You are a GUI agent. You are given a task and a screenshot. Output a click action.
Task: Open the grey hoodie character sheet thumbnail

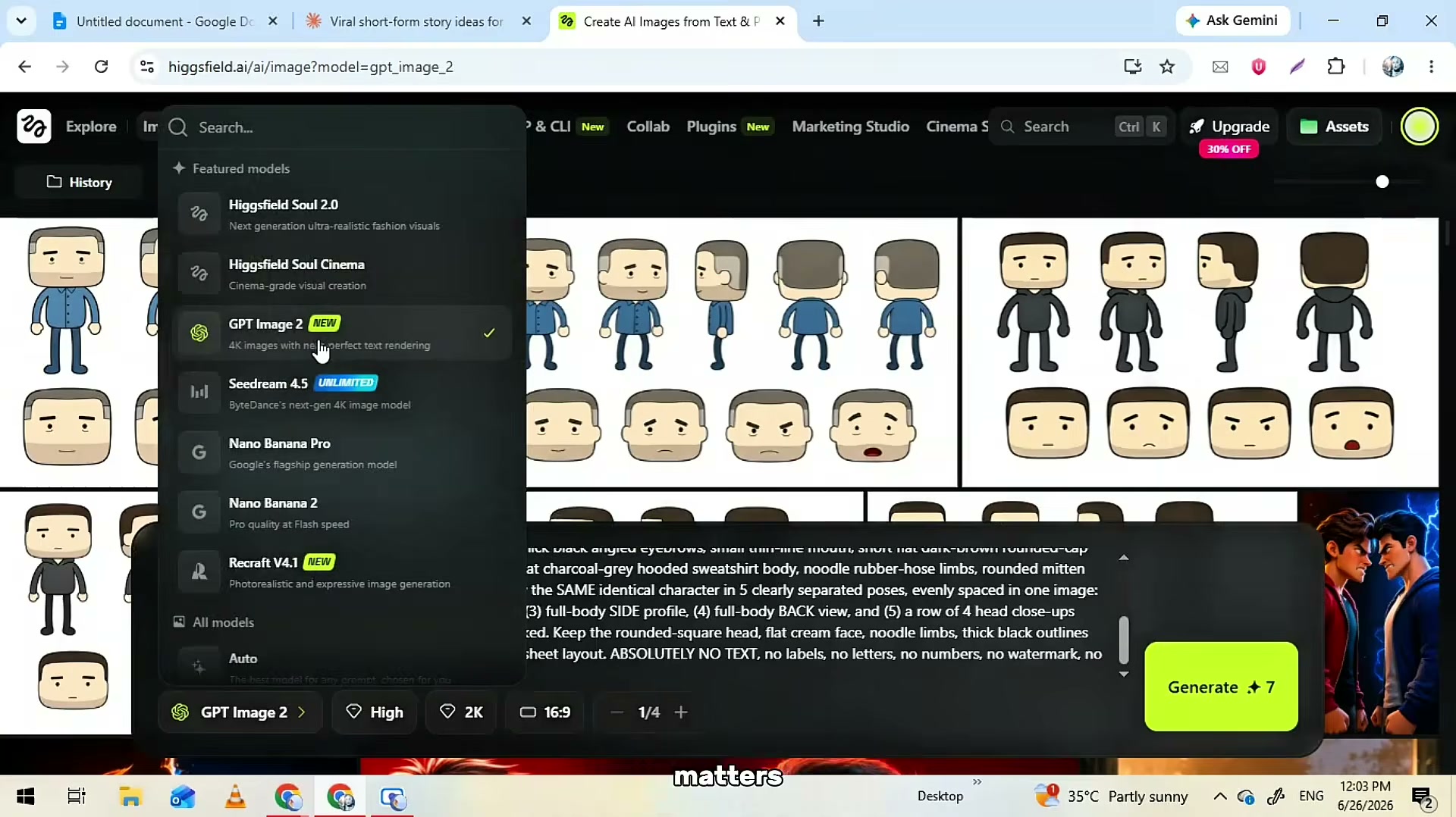pos(1200,352)
